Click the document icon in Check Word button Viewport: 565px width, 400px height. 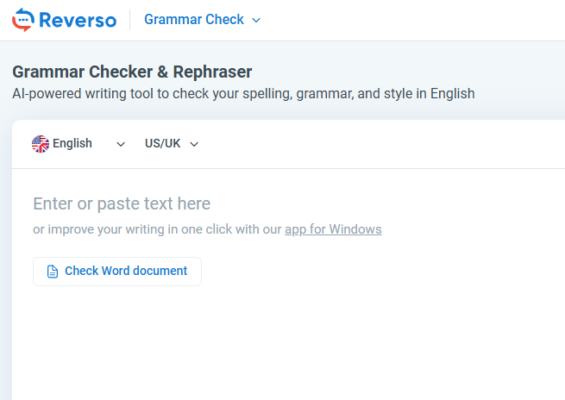52,271
